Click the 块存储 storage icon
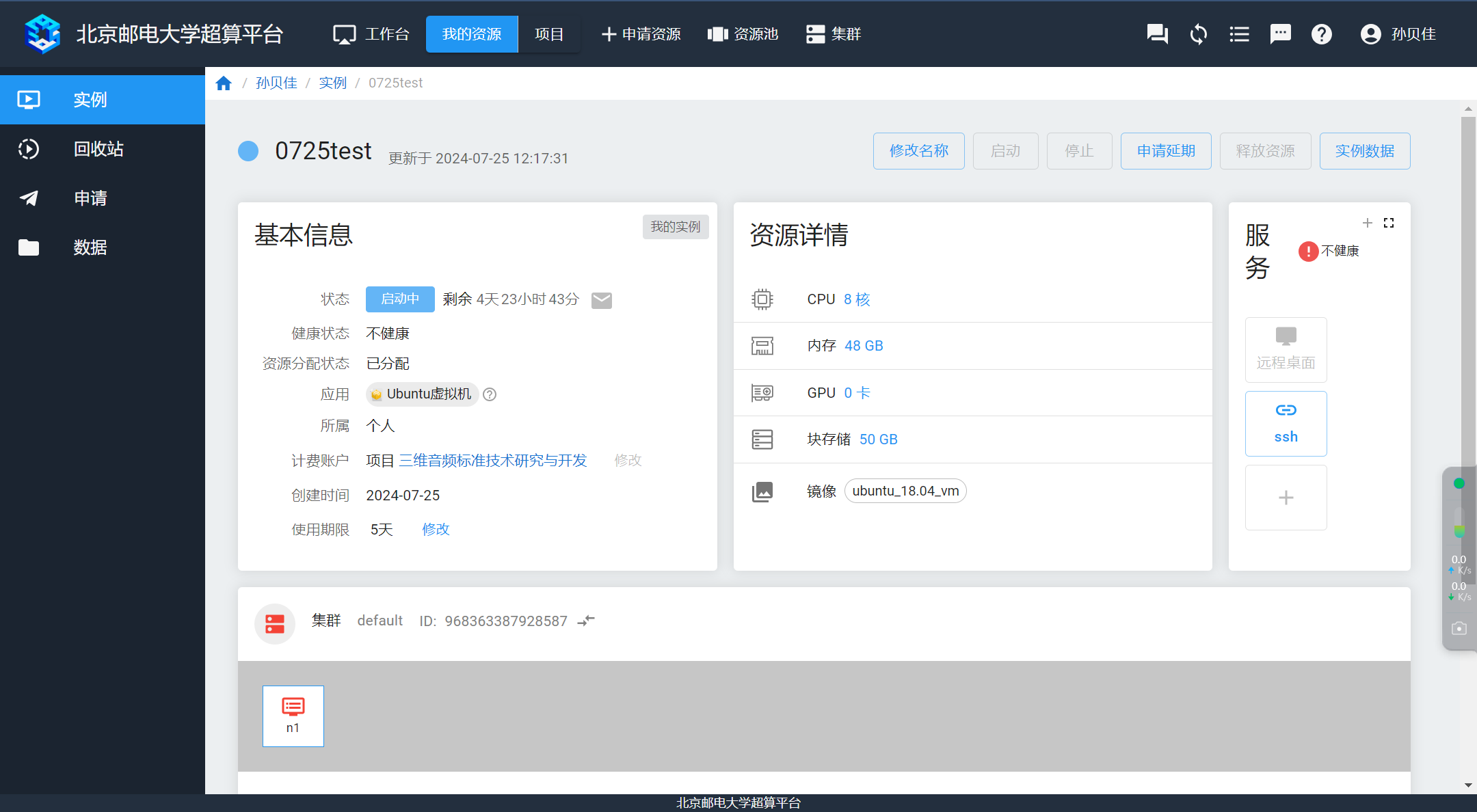 (x=762, y=439)
